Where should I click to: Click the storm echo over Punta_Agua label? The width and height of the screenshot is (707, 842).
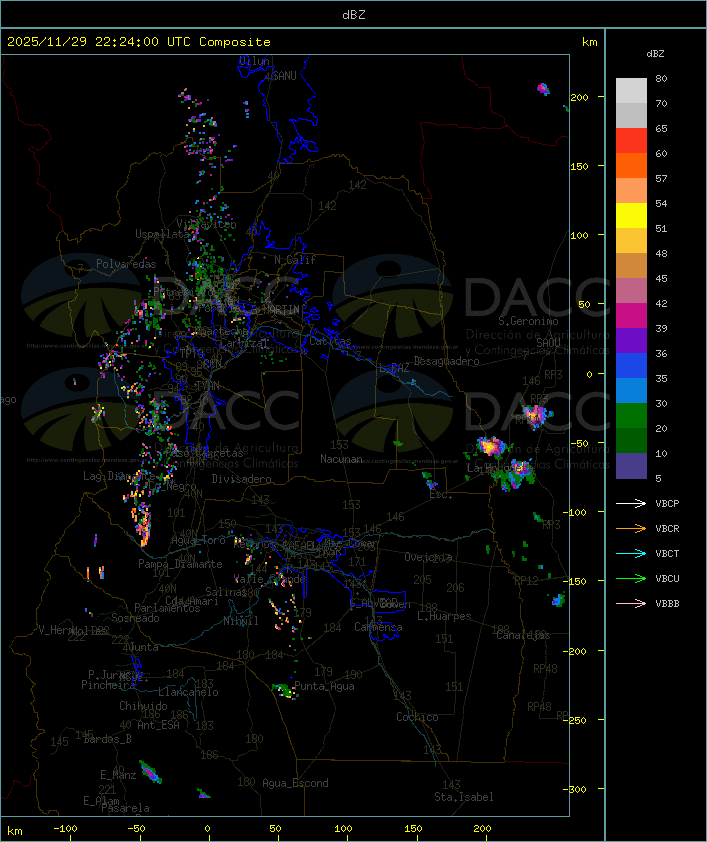[x=285, y=691]
